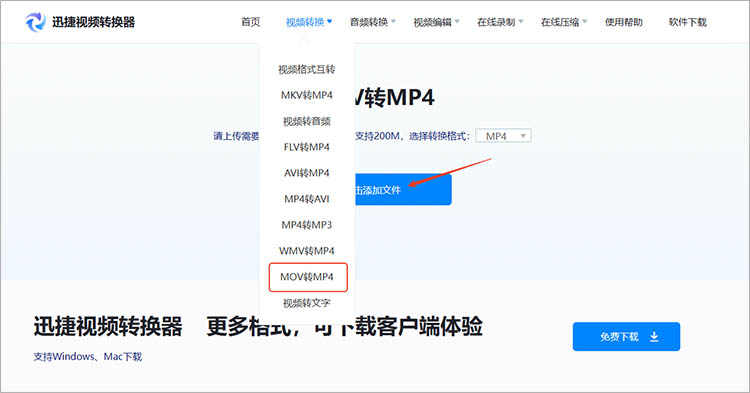Click the bold 迅捷视频转换器 promotional heading
The height and width of the screenshot is (393, 750).
tap(108, 327)
